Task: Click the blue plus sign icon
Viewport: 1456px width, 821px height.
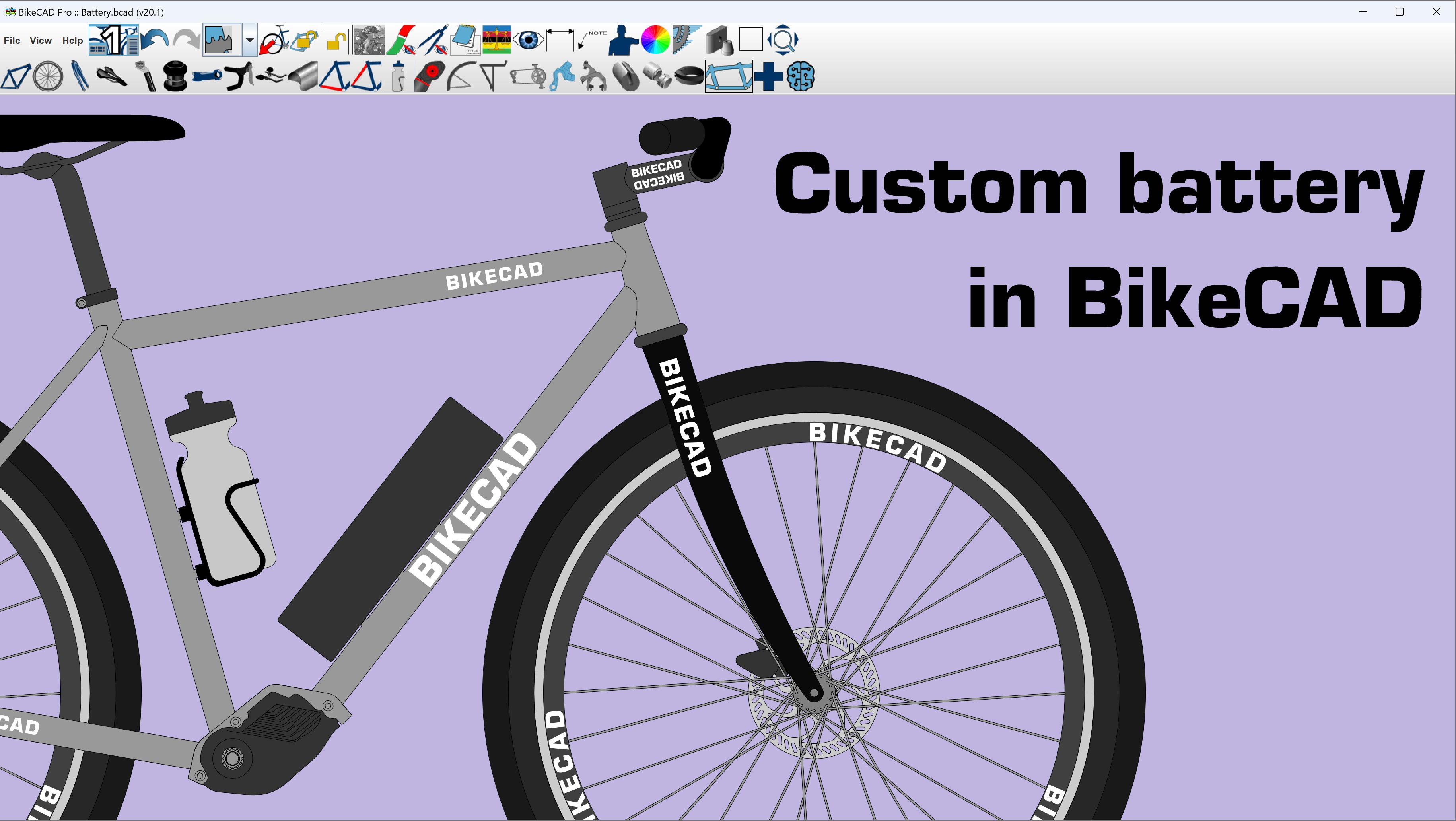Action: tap(769, 76)
